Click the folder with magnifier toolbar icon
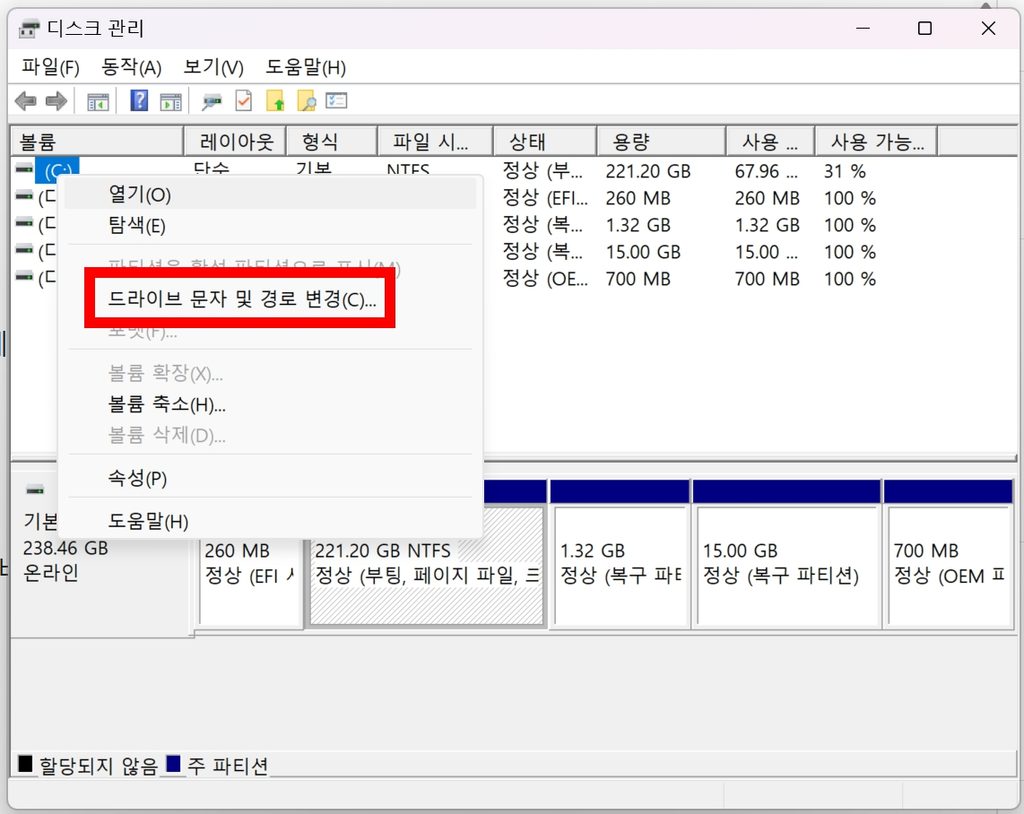The width and height of the screenshot is (1024, 814). click(306, 101)
